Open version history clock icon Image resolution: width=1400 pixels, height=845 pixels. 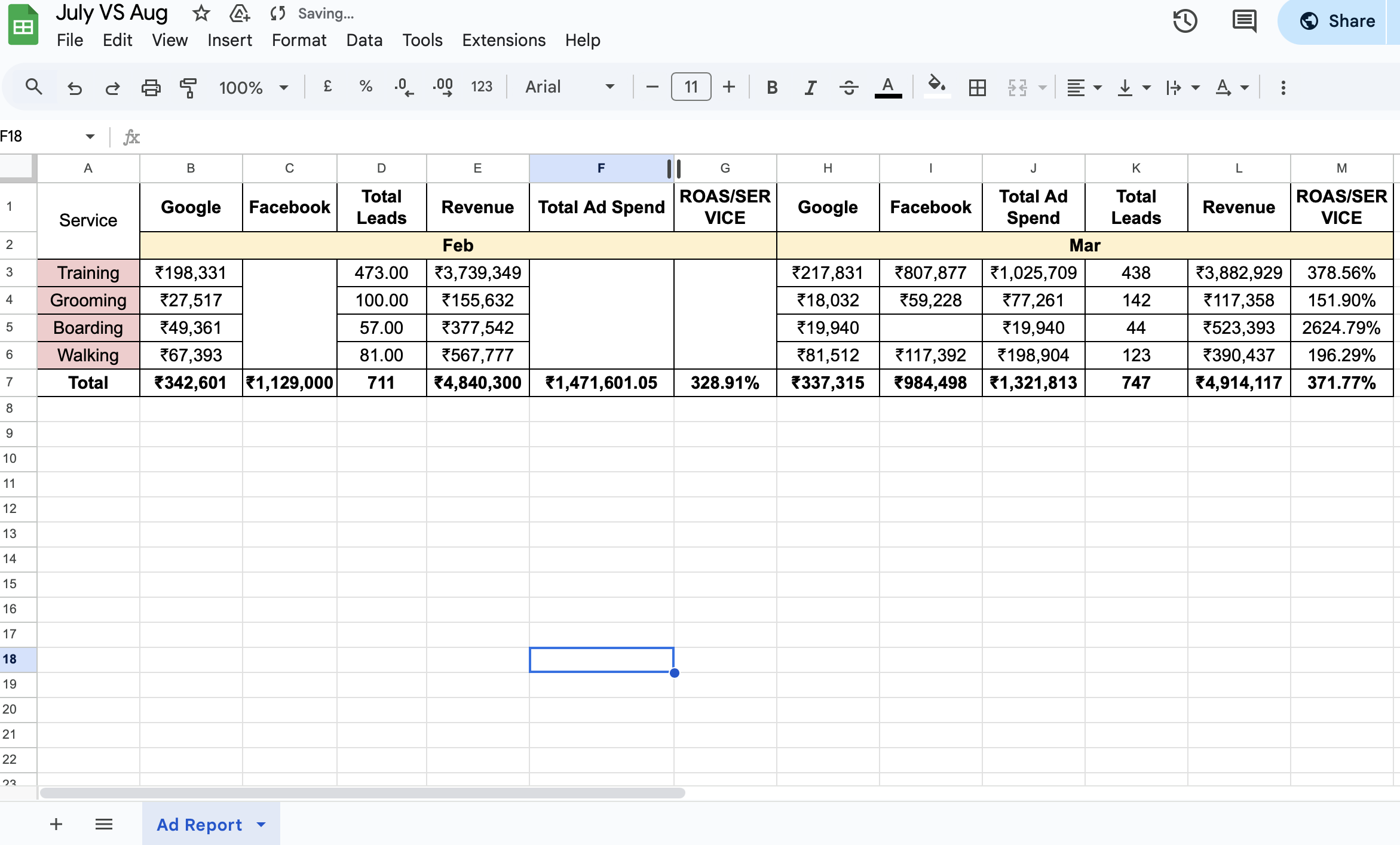pyautogui.click(x=1184, y=21)
